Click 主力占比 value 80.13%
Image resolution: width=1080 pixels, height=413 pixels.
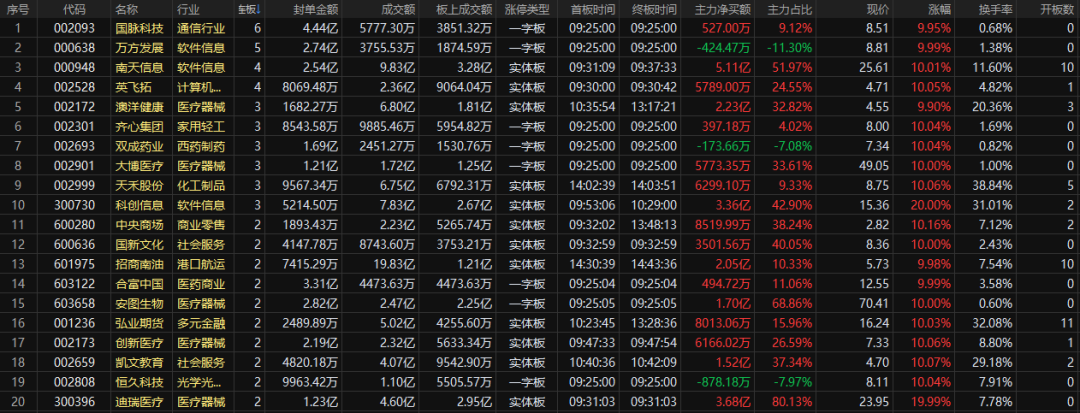click(791, 402)
